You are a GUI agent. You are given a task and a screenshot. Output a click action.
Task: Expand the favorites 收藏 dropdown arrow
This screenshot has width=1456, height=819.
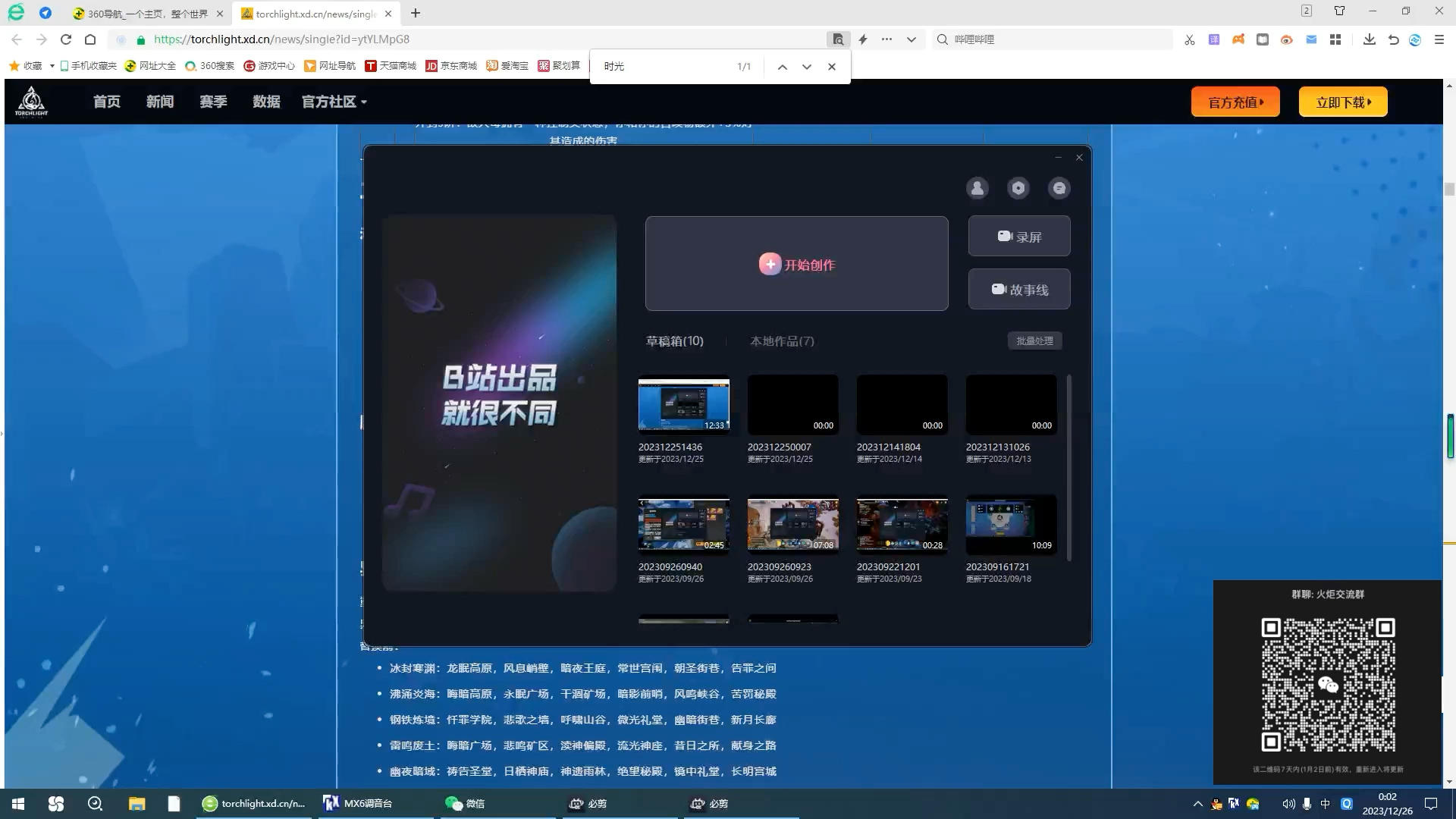(x=52, y=66)
